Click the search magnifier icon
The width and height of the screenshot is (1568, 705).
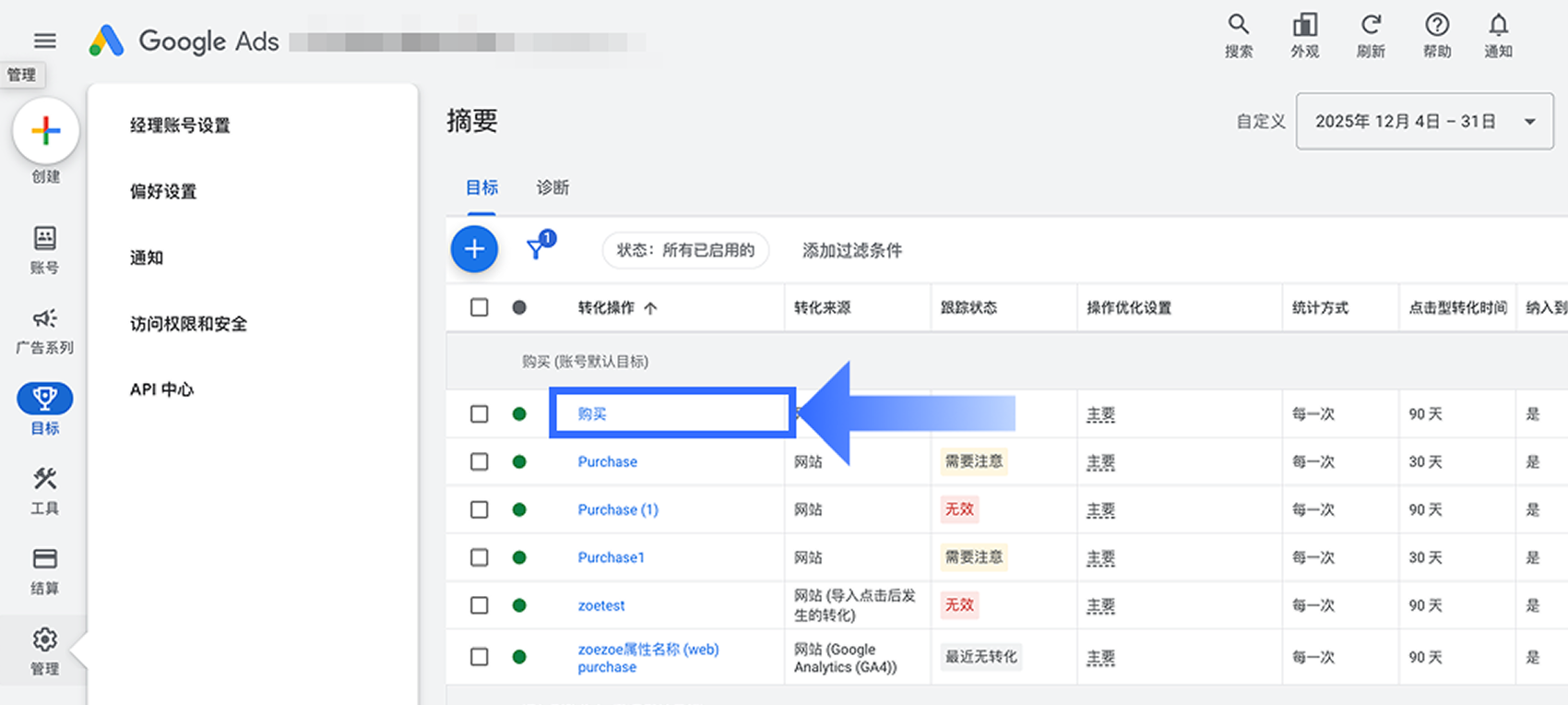pyautogui.click(x=1238, y=26)
